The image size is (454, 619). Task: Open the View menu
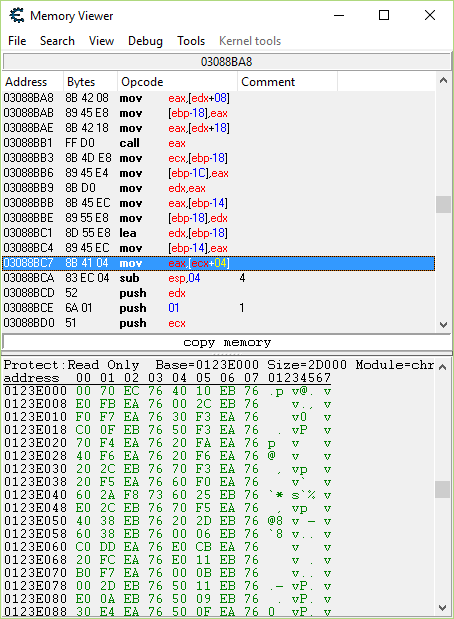(x=101, y=41)
